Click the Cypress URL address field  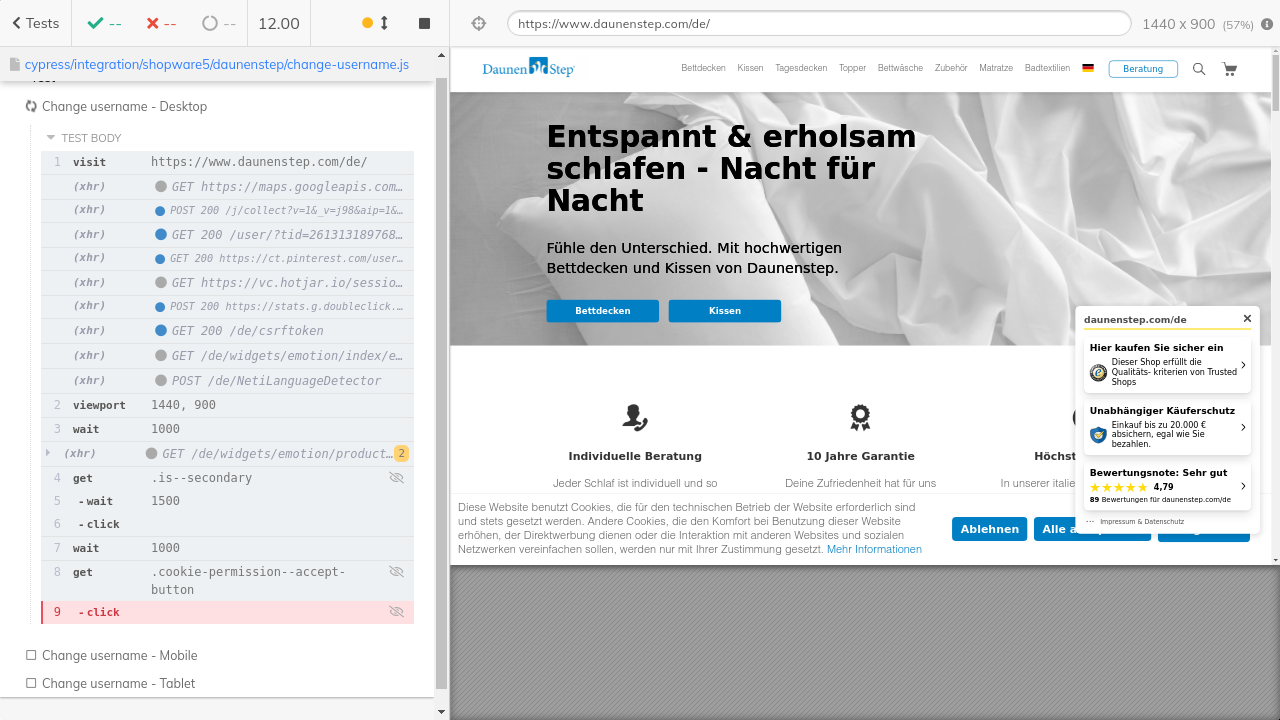pyautogui.click(x=818, y=23)
